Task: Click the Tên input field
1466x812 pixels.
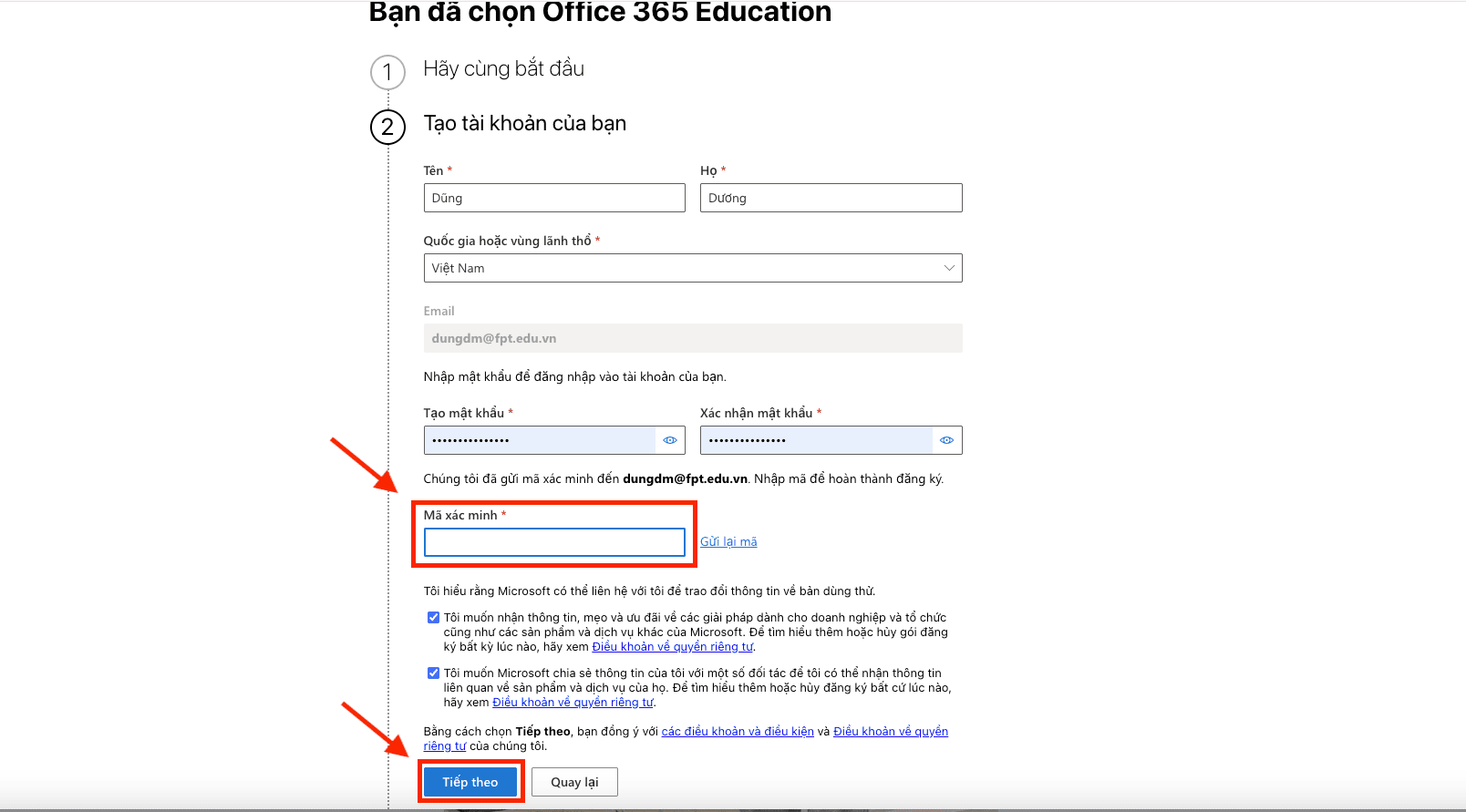Action: click(x=554, y=198)
